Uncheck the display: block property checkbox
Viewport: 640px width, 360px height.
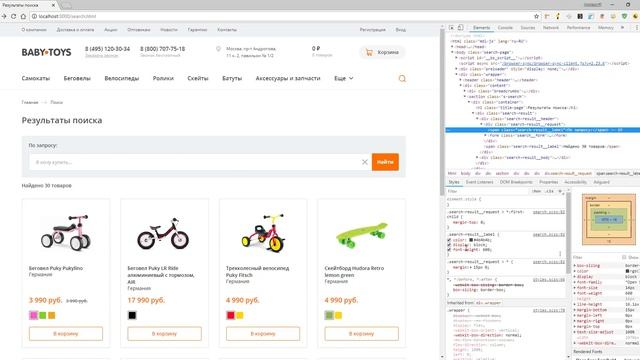(x=449, y=245)
